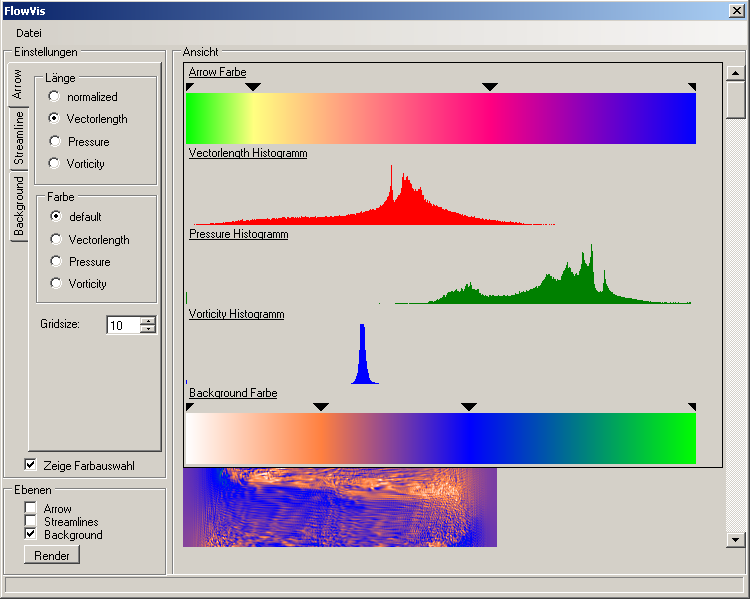Click the third Arrow Farbe gradient marker at pink
Viewport: 750px width, 599px height.
490,87
